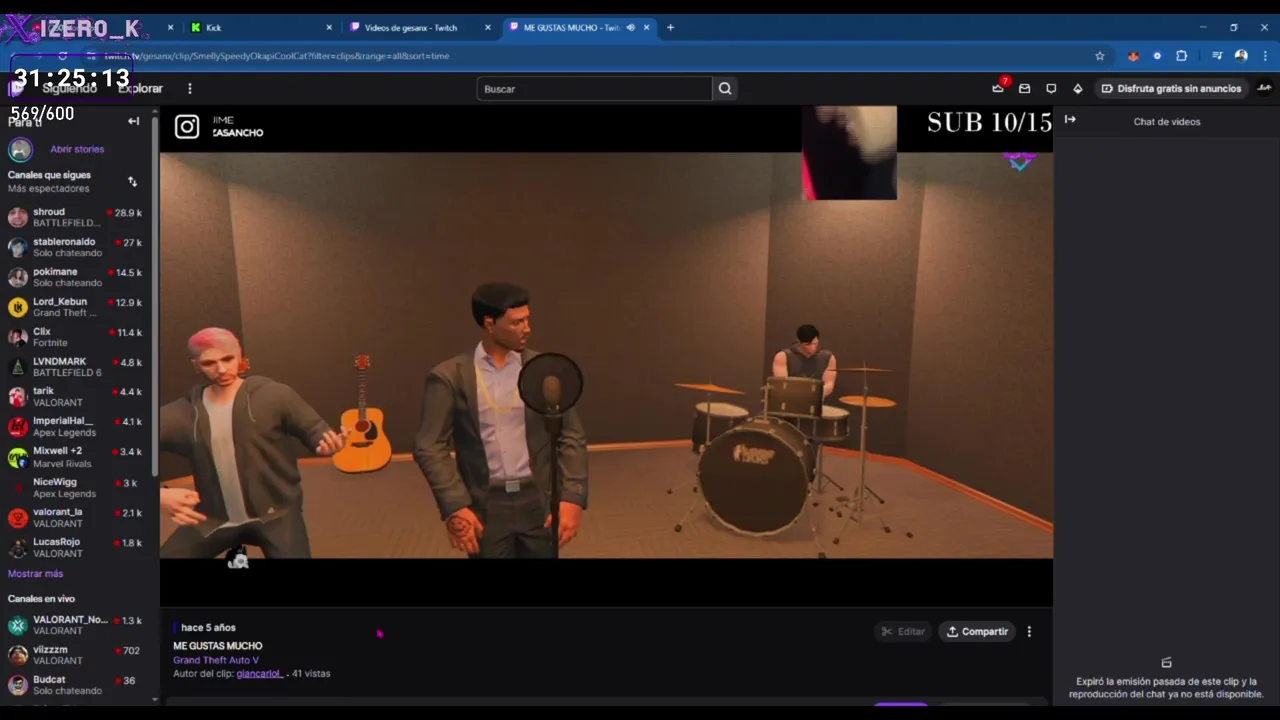Click the clip video player
Image resolution: width=1280 pixels, height=720 pixels.
pos(606,355)
